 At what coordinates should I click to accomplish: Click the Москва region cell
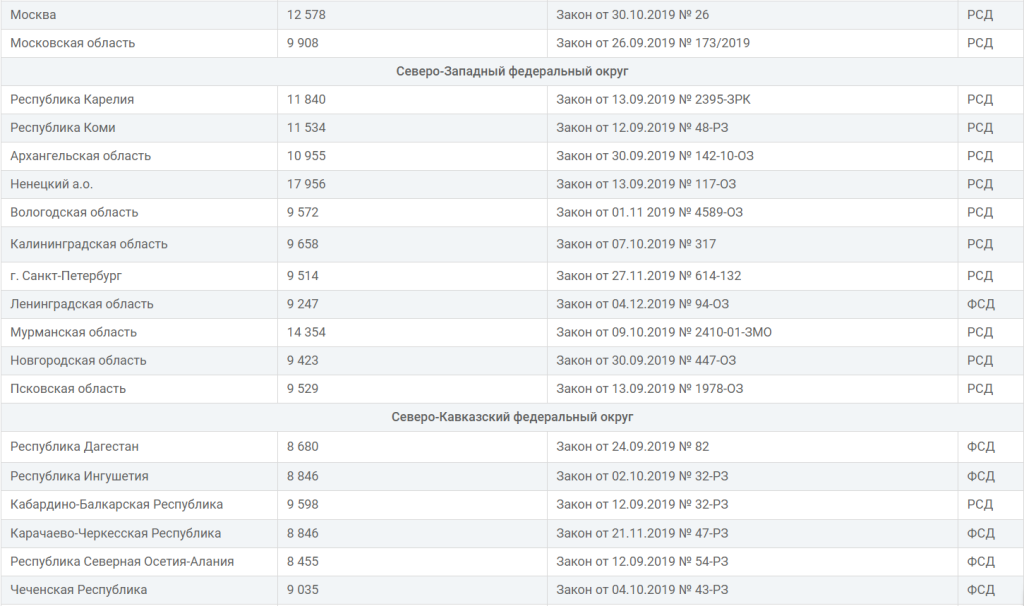click(x=34, y=15)
